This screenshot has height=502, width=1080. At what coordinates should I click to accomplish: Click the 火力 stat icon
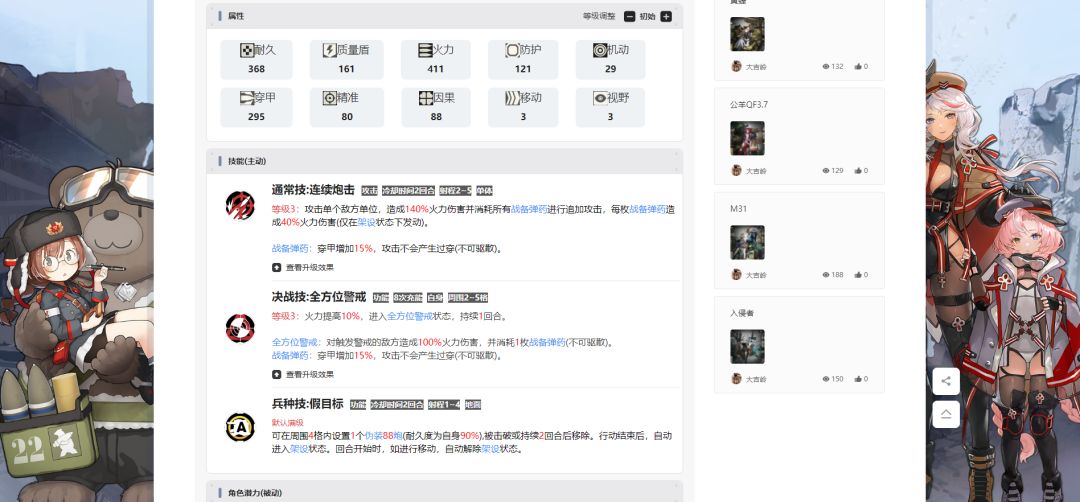point(425,50)
